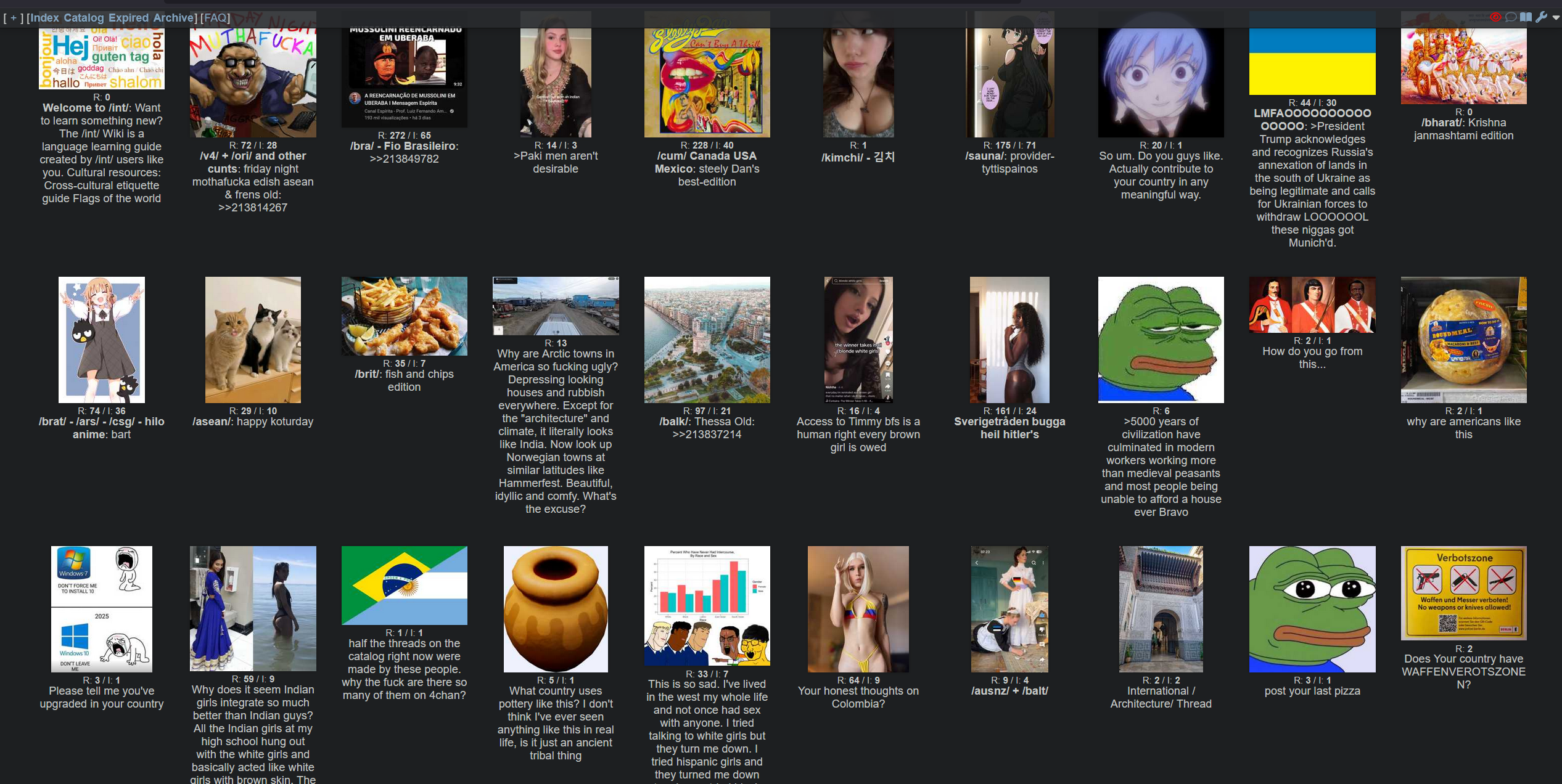Open settings with the wrench icon

[1541, 17]
